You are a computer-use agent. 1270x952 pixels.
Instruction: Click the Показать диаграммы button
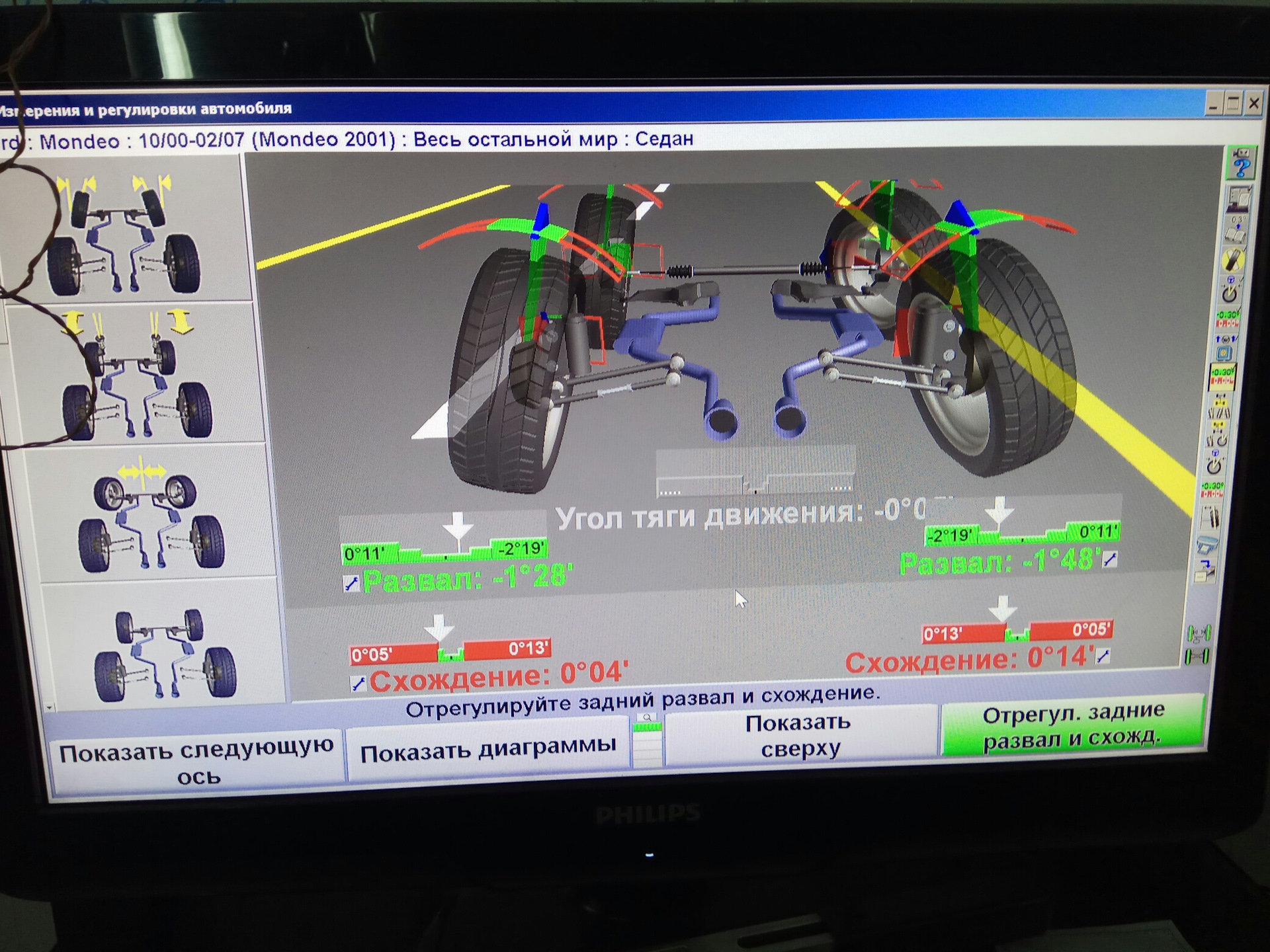click(487, 750)
